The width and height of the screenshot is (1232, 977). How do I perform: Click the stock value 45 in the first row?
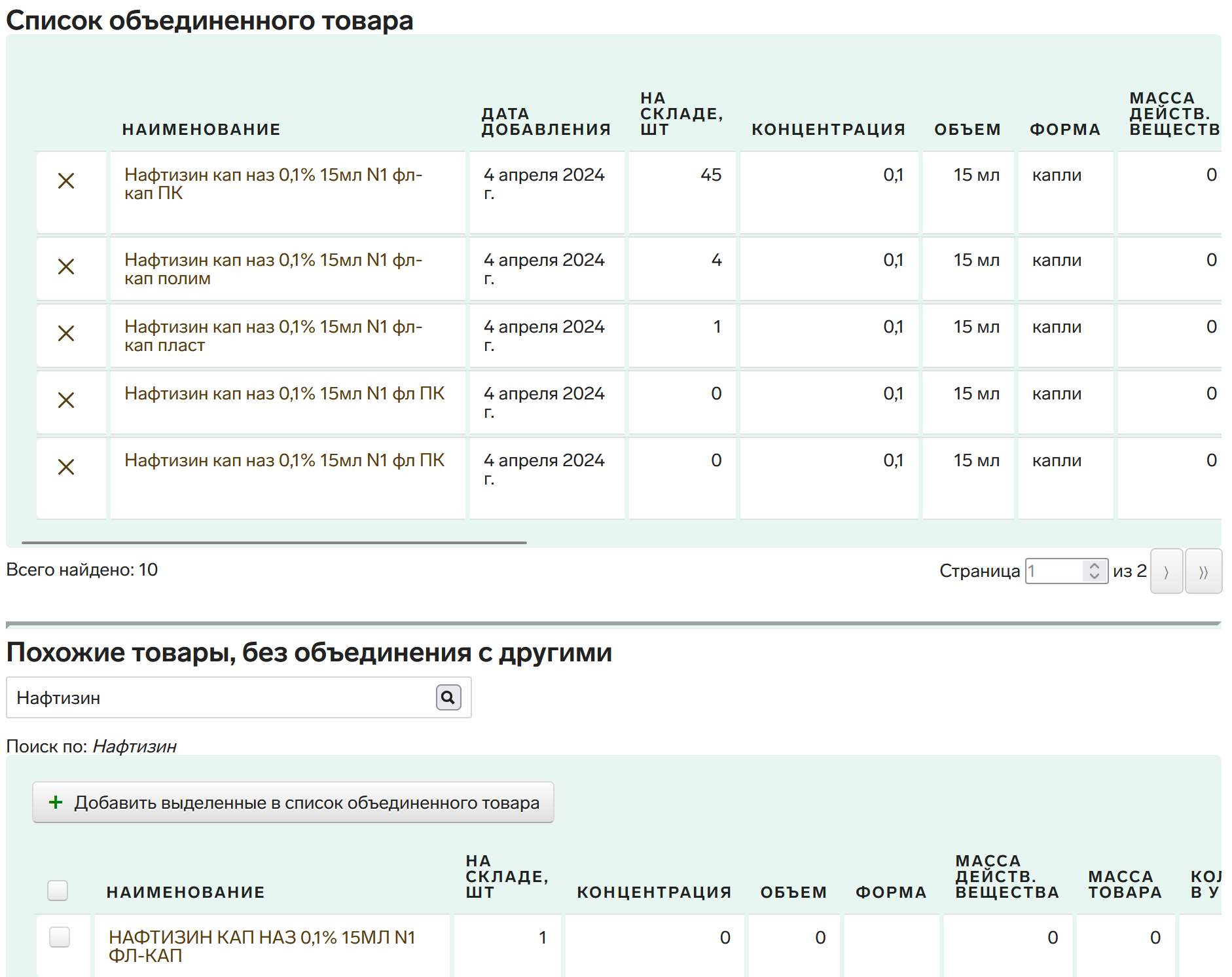pos(711,175)
